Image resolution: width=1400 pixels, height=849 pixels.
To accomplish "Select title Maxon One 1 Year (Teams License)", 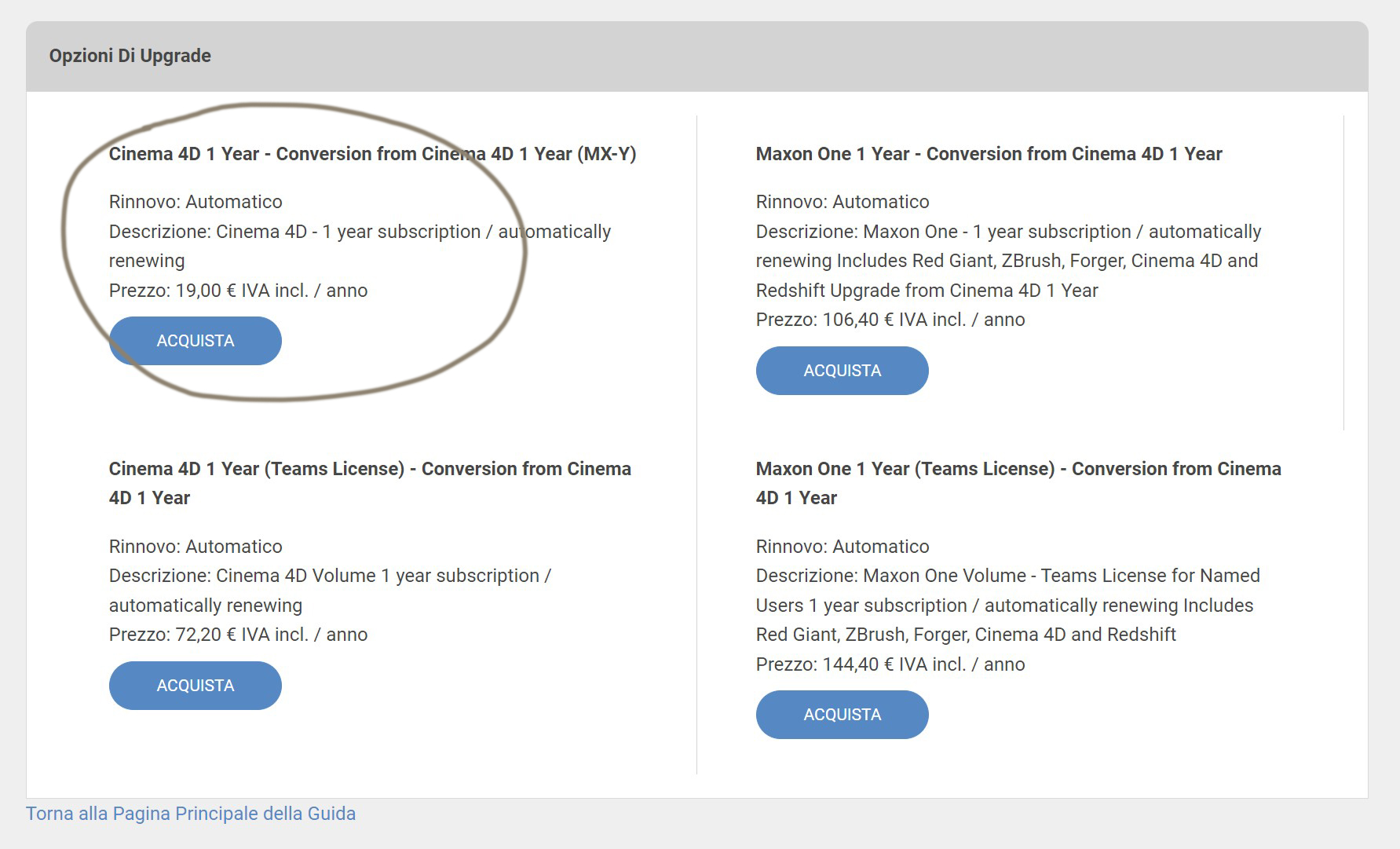I will point(1018,483).
